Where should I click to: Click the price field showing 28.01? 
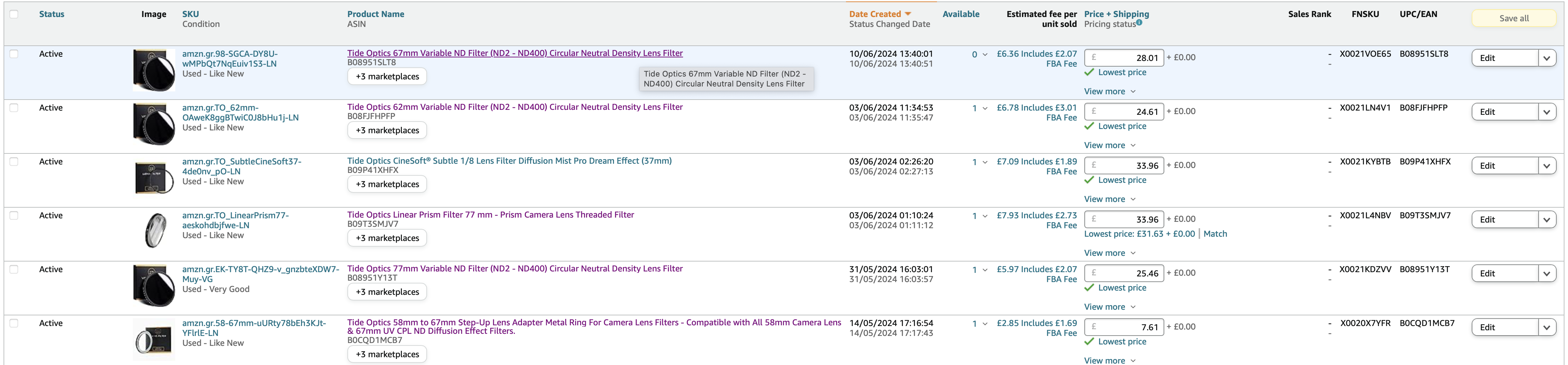pyautogui.click(x=1124, y=58)
